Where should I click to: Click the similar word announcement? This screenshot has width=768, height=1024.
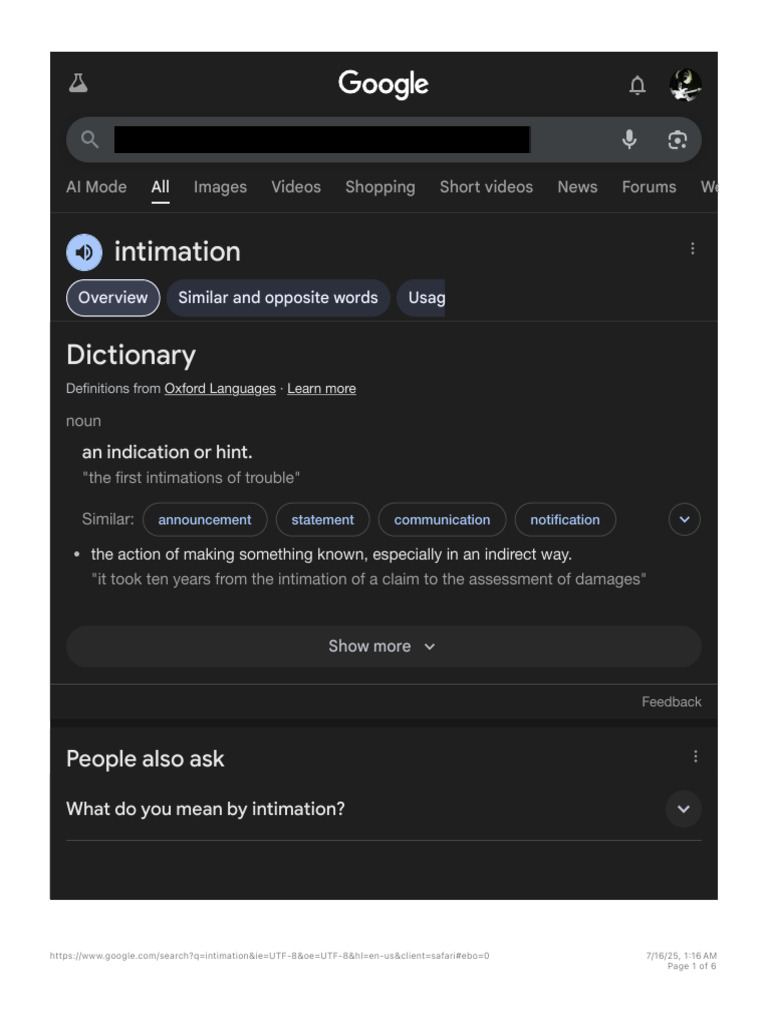pos(204,520)
